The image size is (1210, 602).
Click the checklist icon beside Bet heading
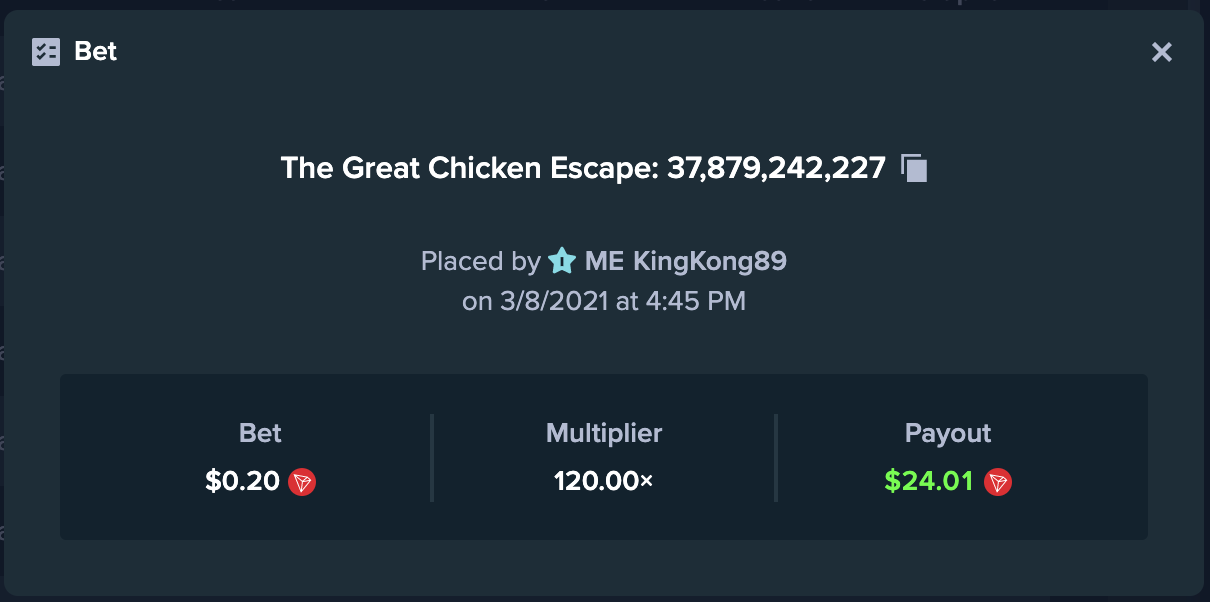(x=46, y=51)
